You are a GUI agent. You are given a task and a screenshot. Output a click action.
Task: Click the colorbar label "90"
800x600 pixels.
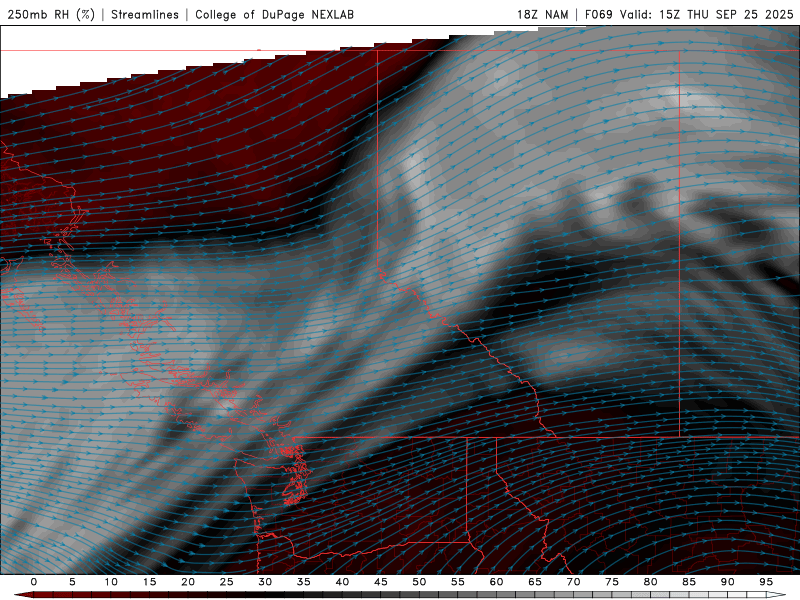pos(727,582)
